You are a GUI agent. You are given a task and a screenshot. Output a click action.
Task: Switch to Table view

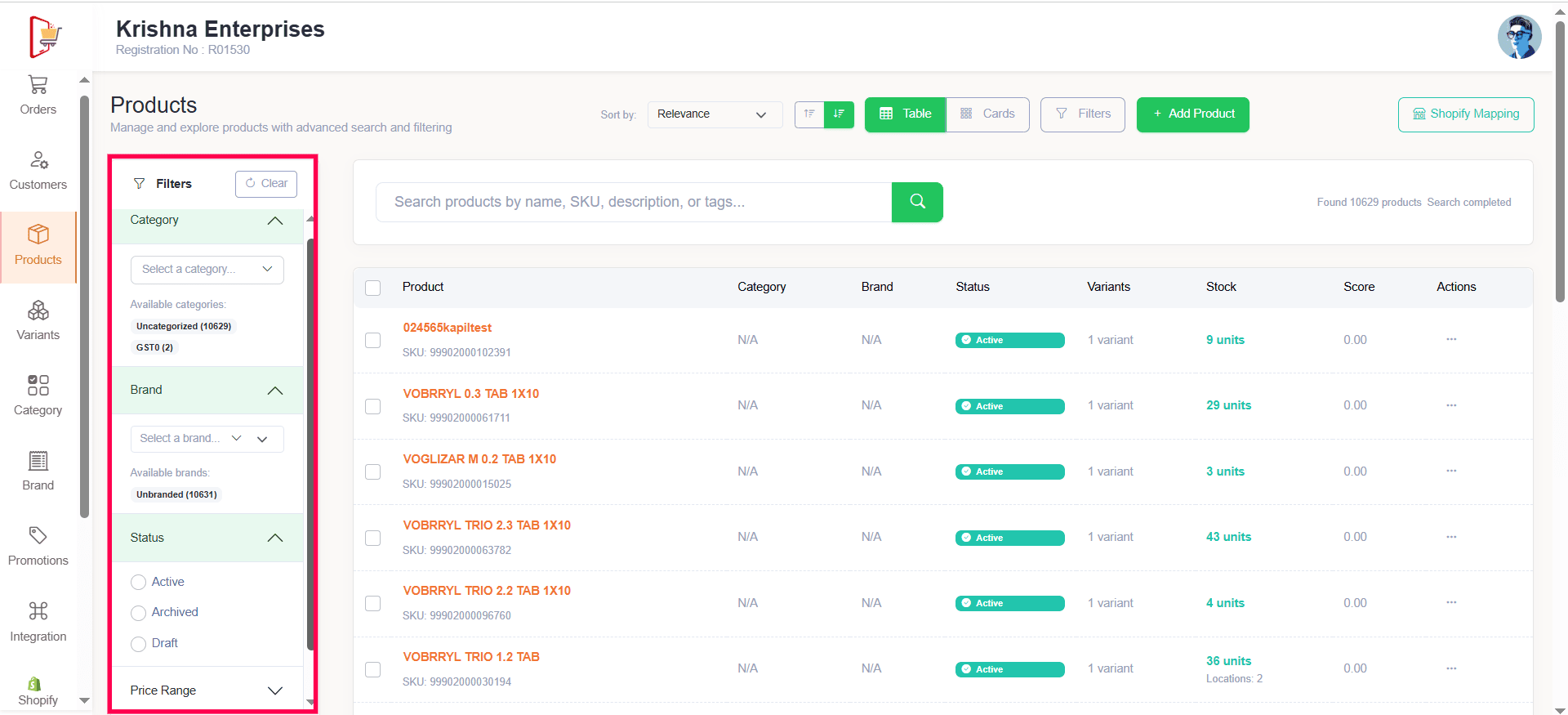pyautogui.click(x=905, y=114)
